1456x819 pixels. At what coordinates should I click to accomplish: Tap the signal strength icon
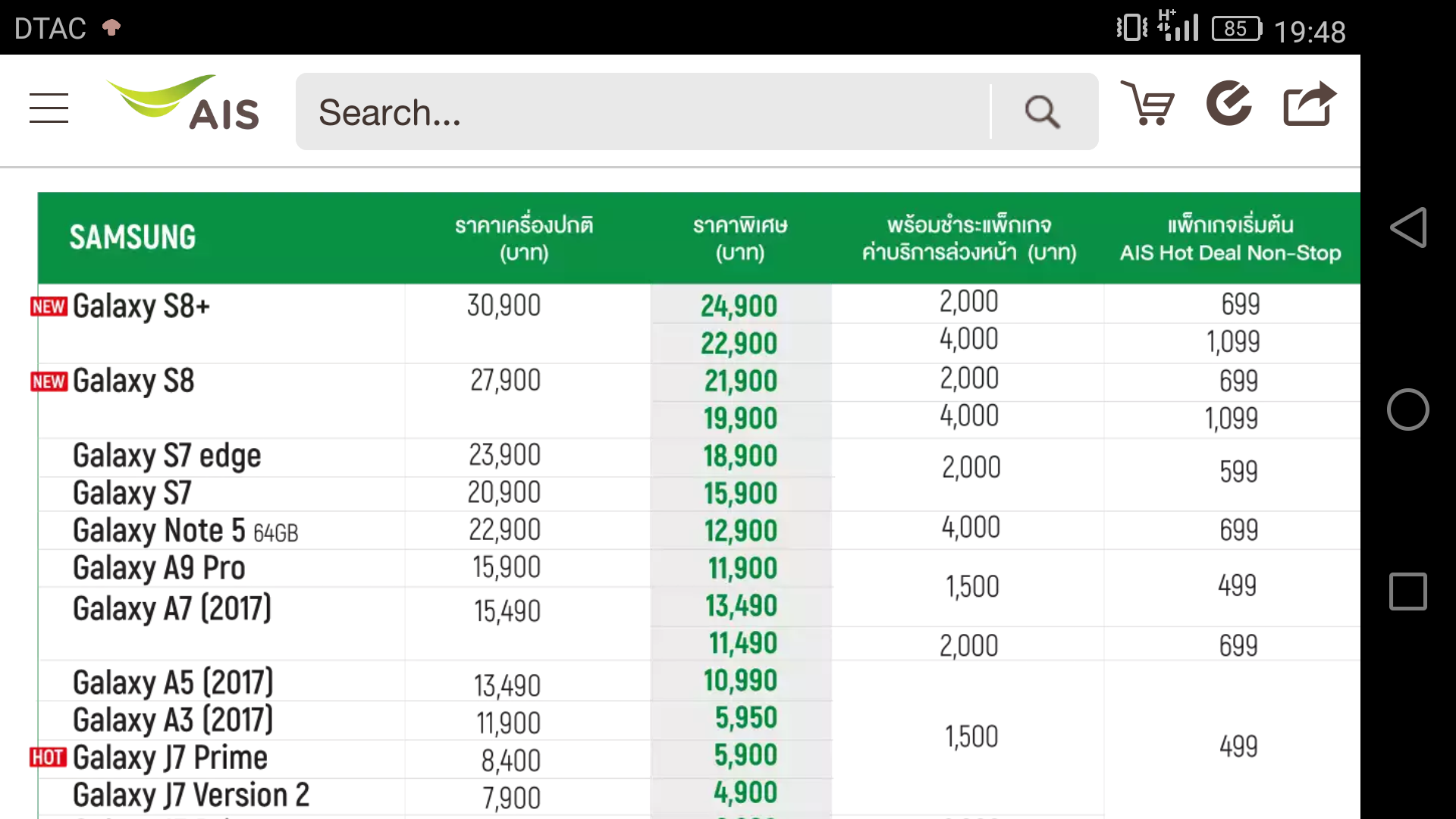click(1178, 25)
